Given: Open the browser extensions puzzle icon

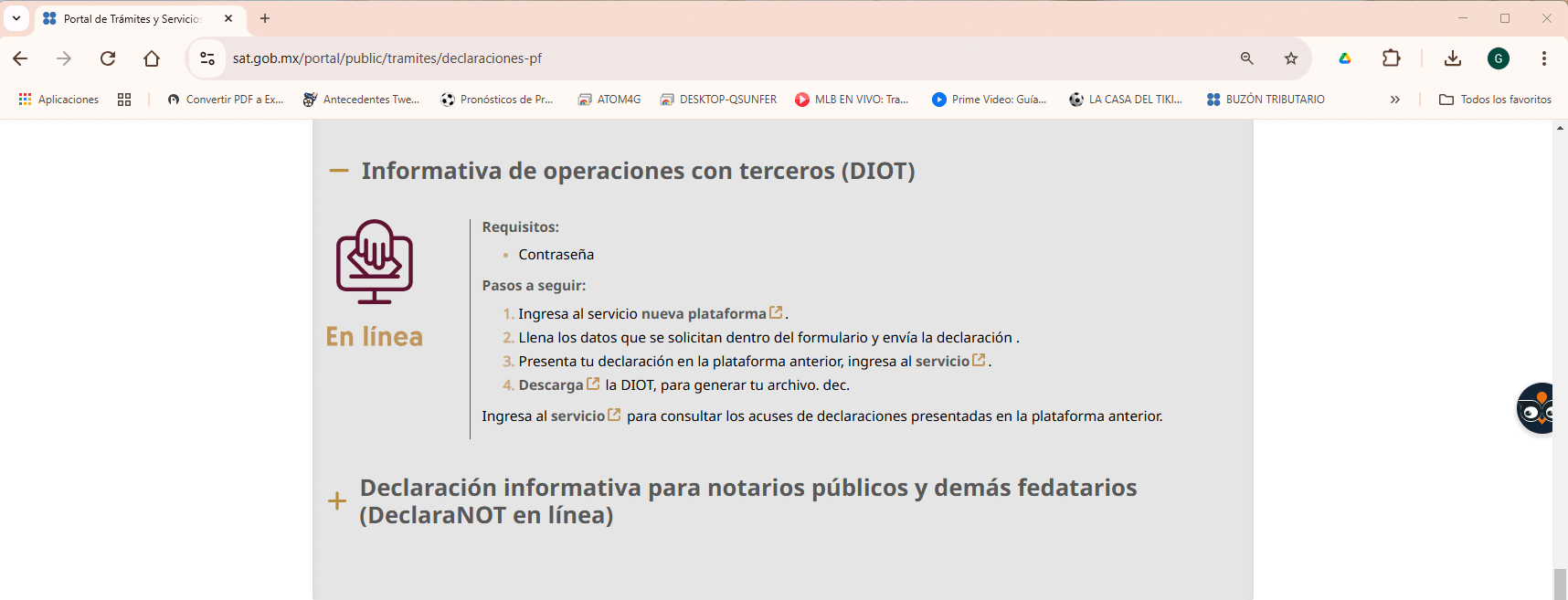Looking at the screenshot, I should (1391, 58).
